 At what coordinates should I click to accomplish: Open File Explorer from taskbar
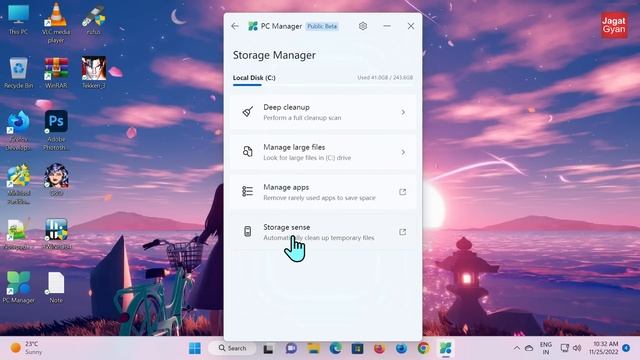[x=313, y=348]
